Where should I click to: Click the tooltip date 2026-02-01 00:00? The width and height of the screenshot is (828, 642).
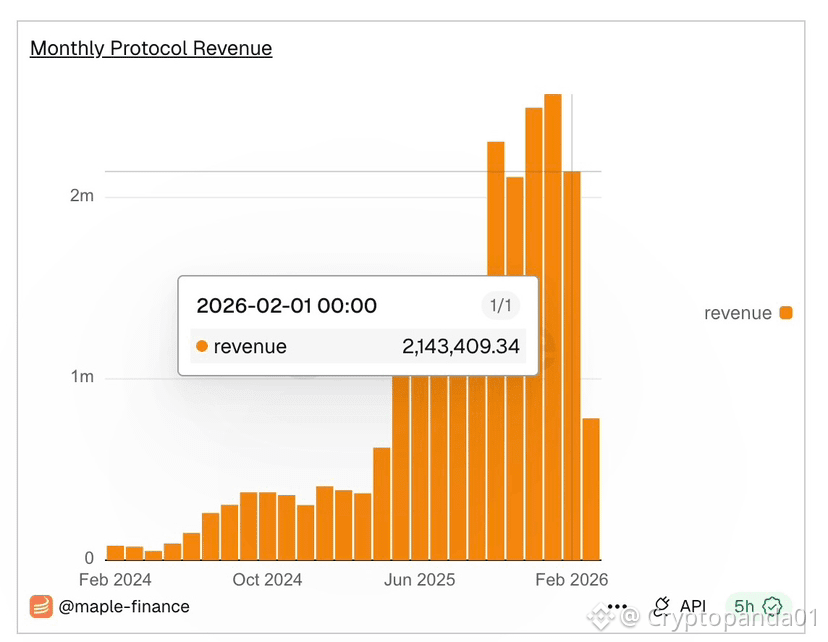coord(286,306)
